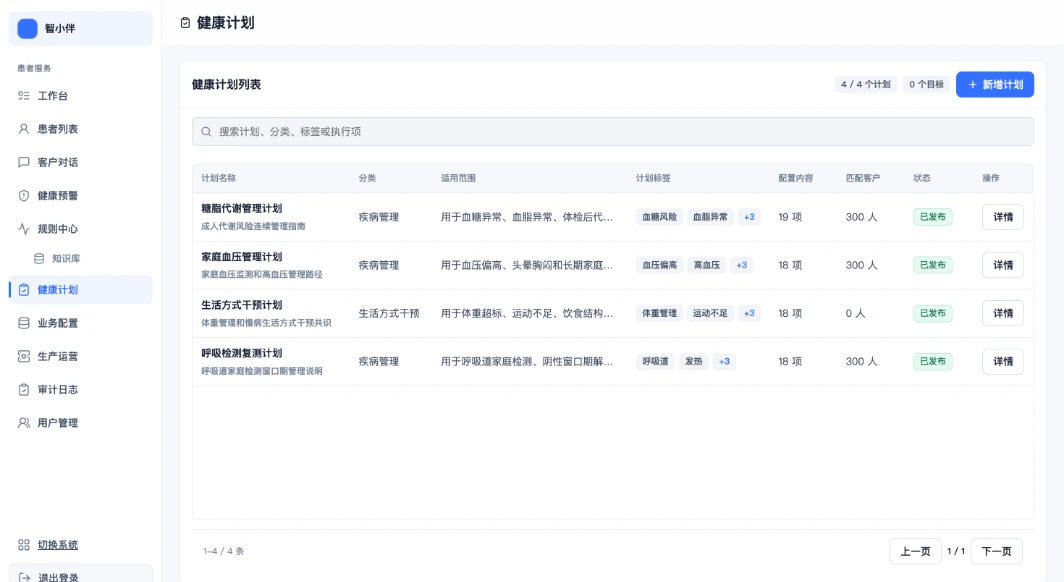Click the 发热 tag
1064x582 pixels.
694,362
